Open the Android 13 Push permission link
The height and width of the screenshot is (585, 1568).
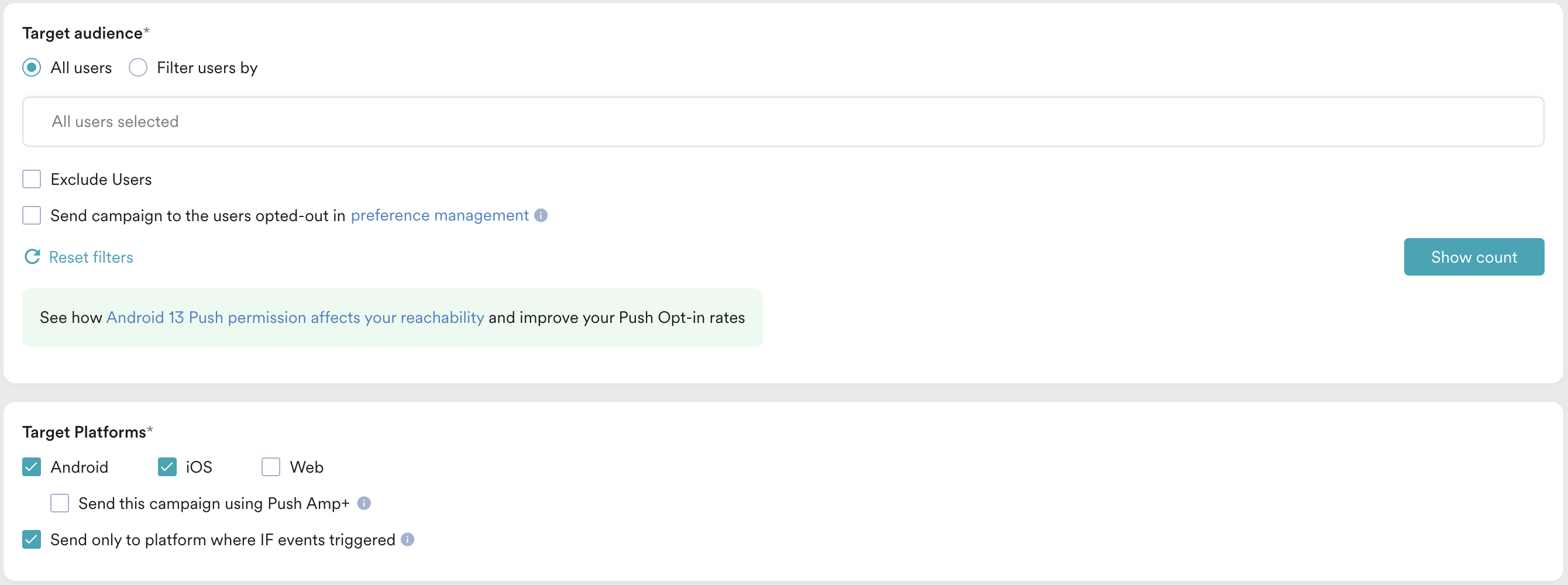coord(295,318)
